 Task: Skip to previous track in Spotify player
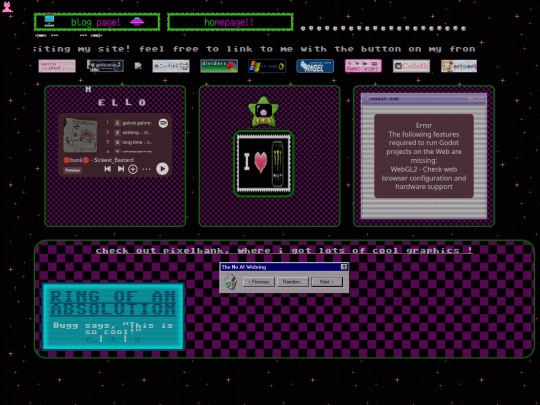point(107,169)
